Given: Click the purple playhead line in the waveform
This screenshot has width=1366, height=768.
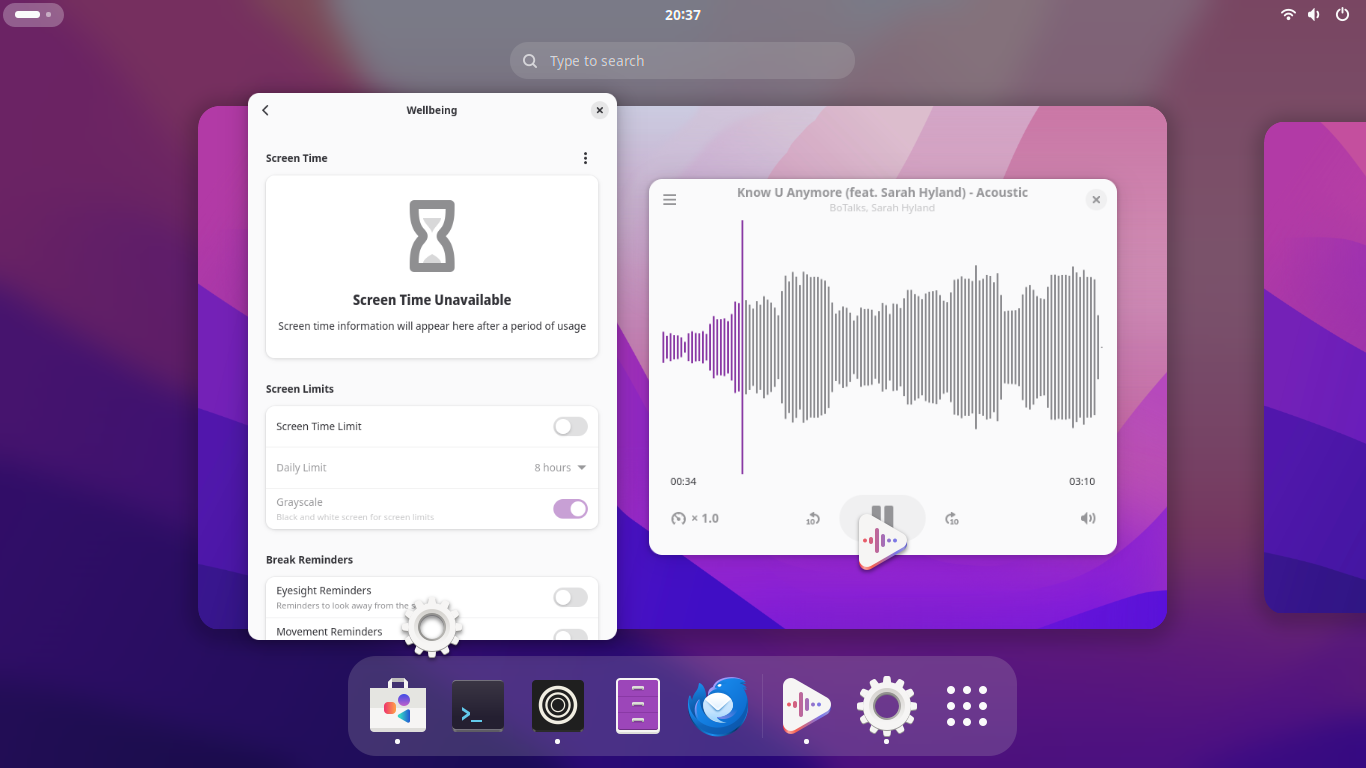Looking at the screenshot, I should coord(742,347).
